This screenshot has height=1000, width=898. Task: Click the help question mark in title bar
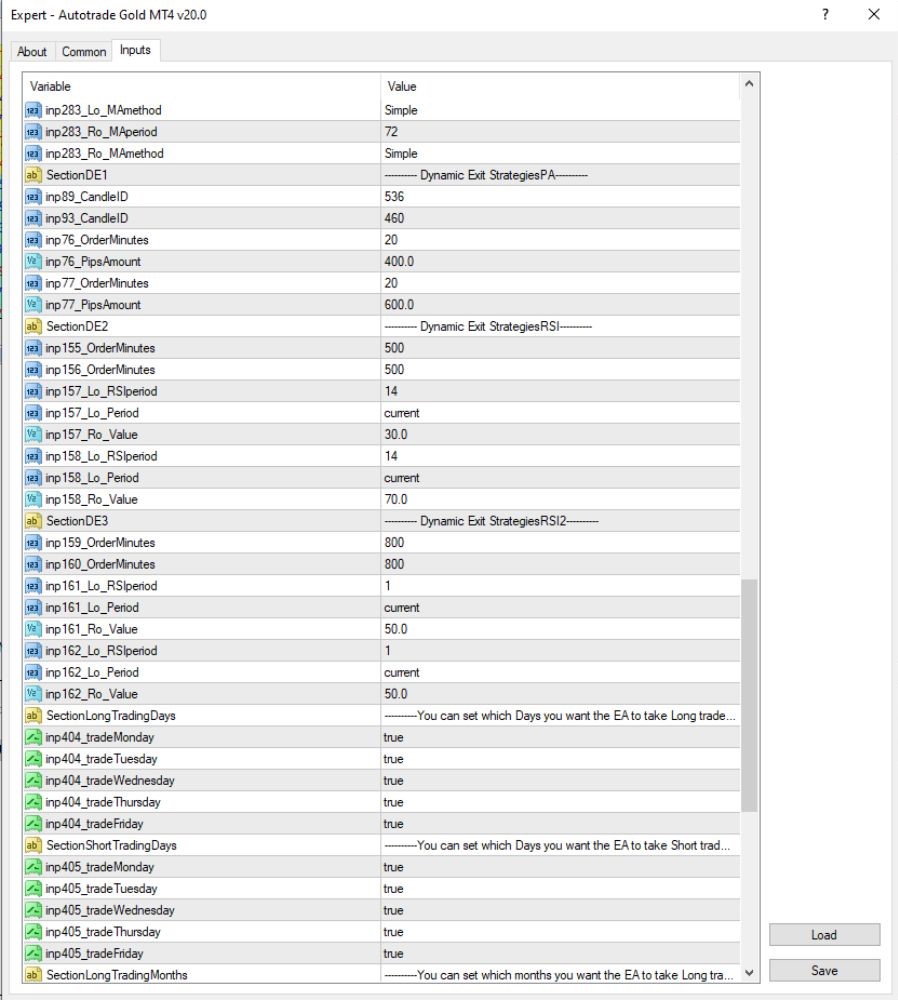825,15
